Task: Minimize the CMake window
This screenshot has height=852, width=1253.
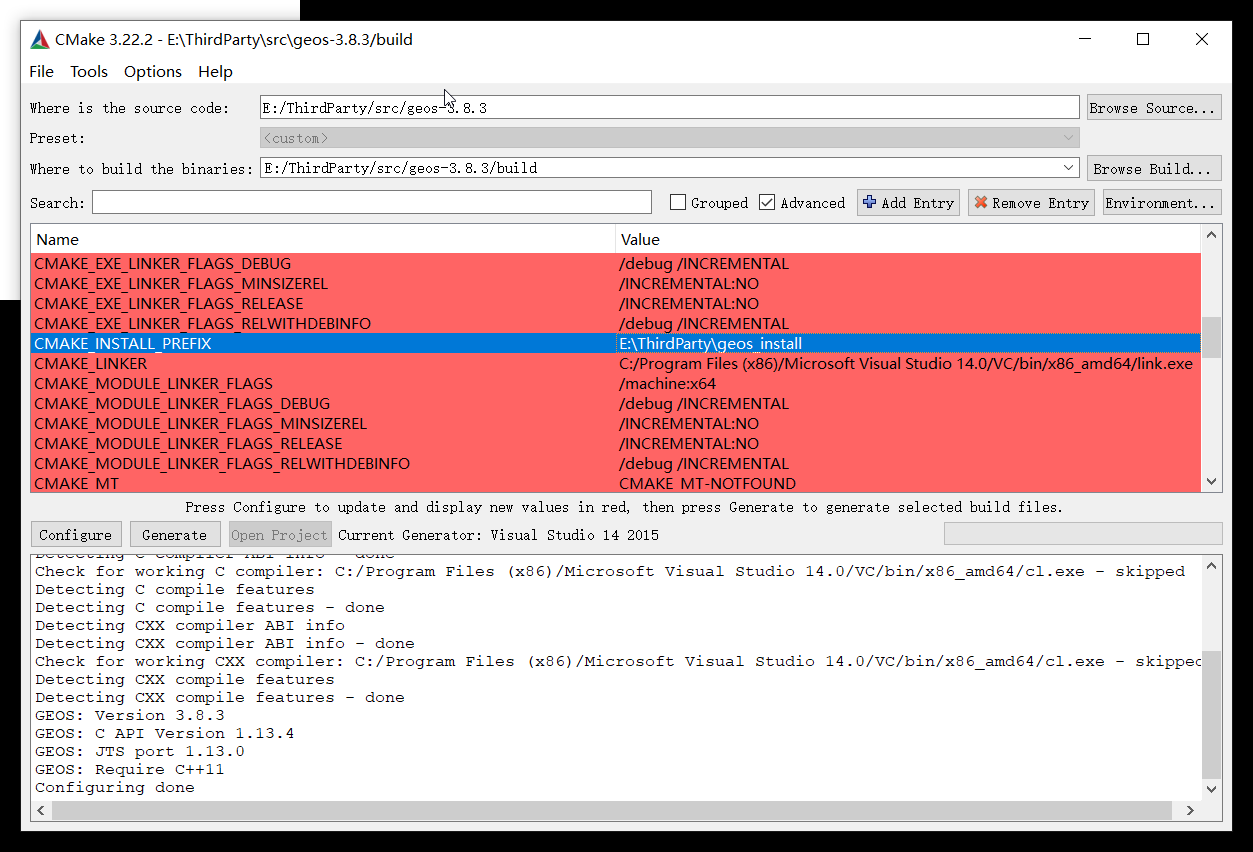Action: [1085, 40]
